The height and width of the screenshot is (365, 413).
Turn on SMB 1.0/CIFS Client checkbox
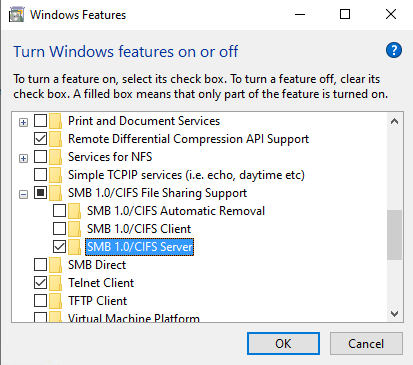tap(59, 229)
